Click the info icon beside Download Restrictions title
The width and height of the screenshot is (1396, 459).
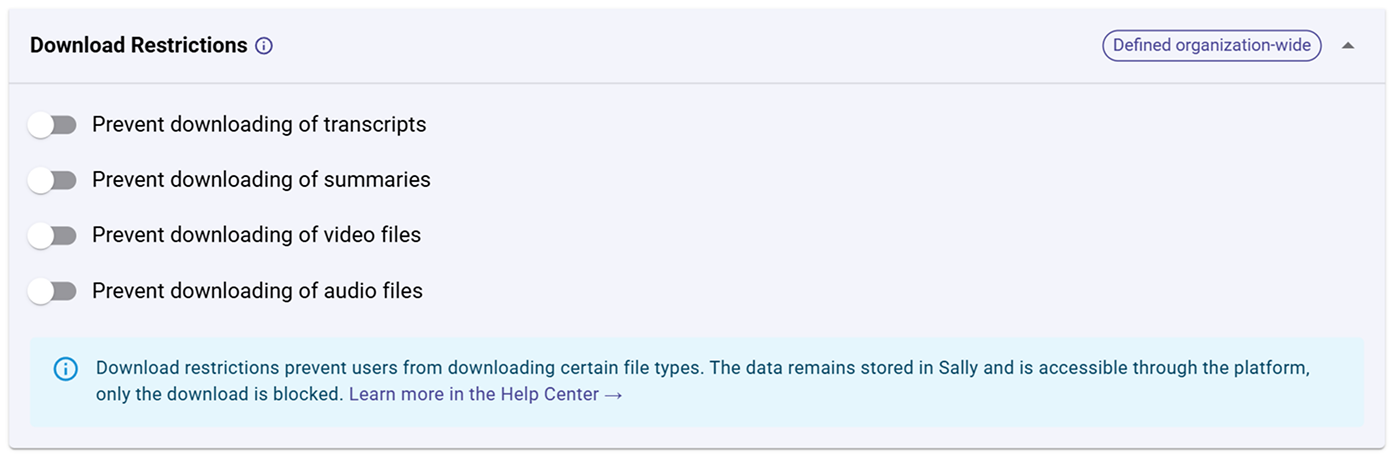[x=264, y=46]
